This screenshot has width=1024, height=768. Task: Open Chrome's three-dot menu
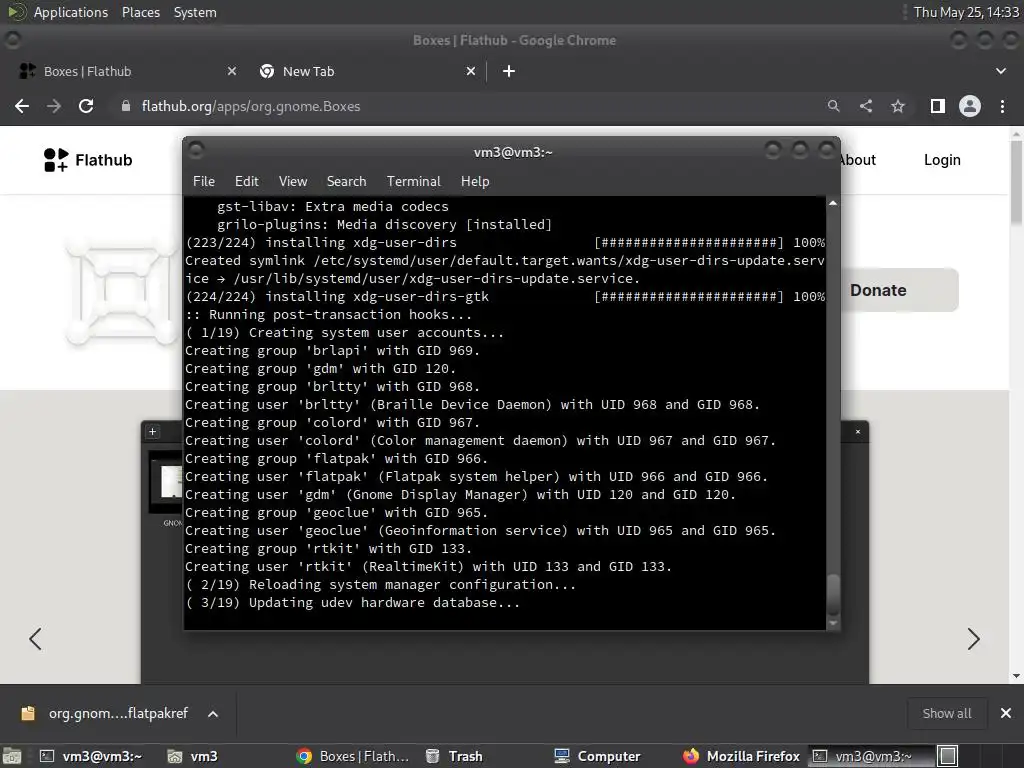click(1002, 106)
